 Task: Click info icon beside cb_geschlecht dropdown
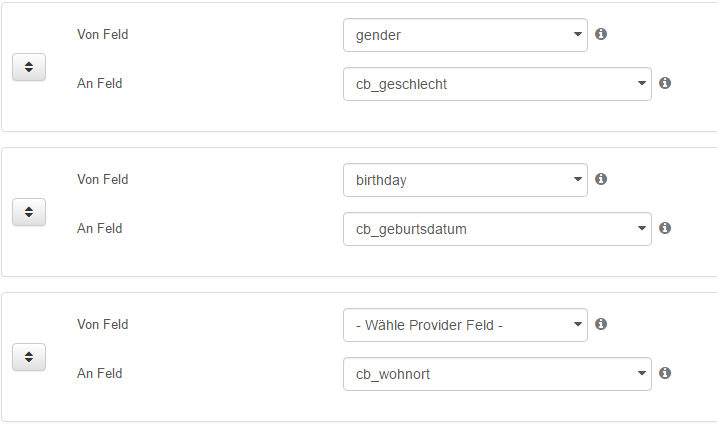click(x=665, y=83)
